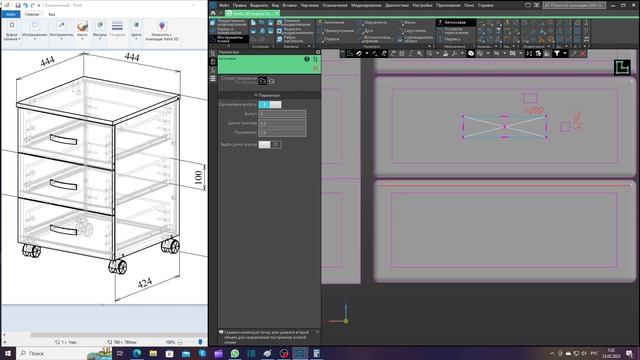Click the Home icon on the document tab bar
The image size is (640, 360).
point(213,13)
